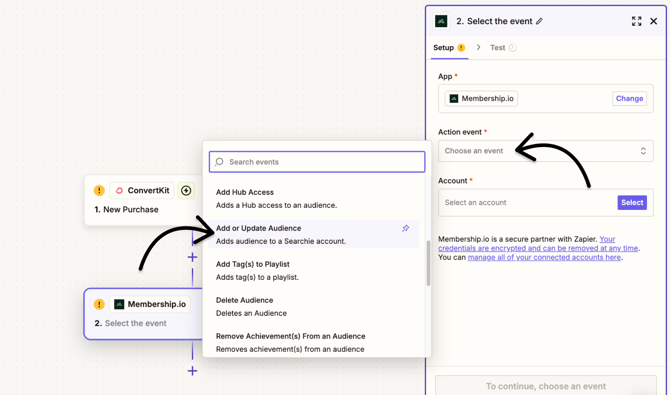Choose the Add or Update Audience event
This screenshot has width=670, height=395.
tap(313, 234)
